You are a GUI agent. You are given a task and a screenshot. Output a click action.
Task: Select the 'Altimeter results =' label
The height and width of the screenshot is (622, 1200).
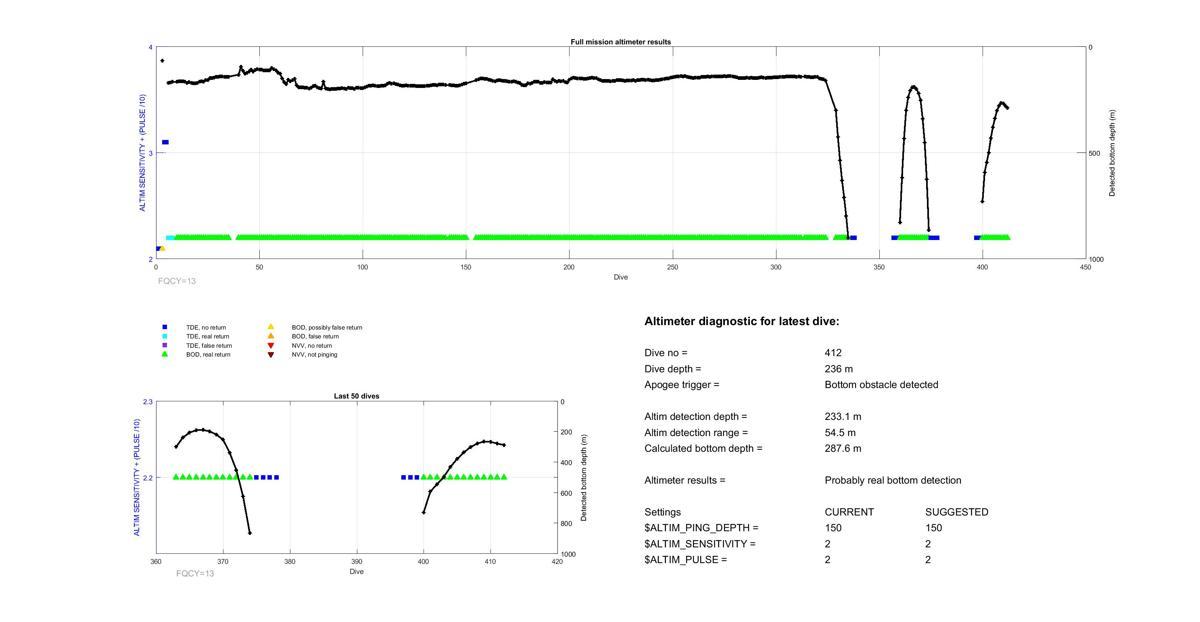pyautogui.click(x=685, y=481)
